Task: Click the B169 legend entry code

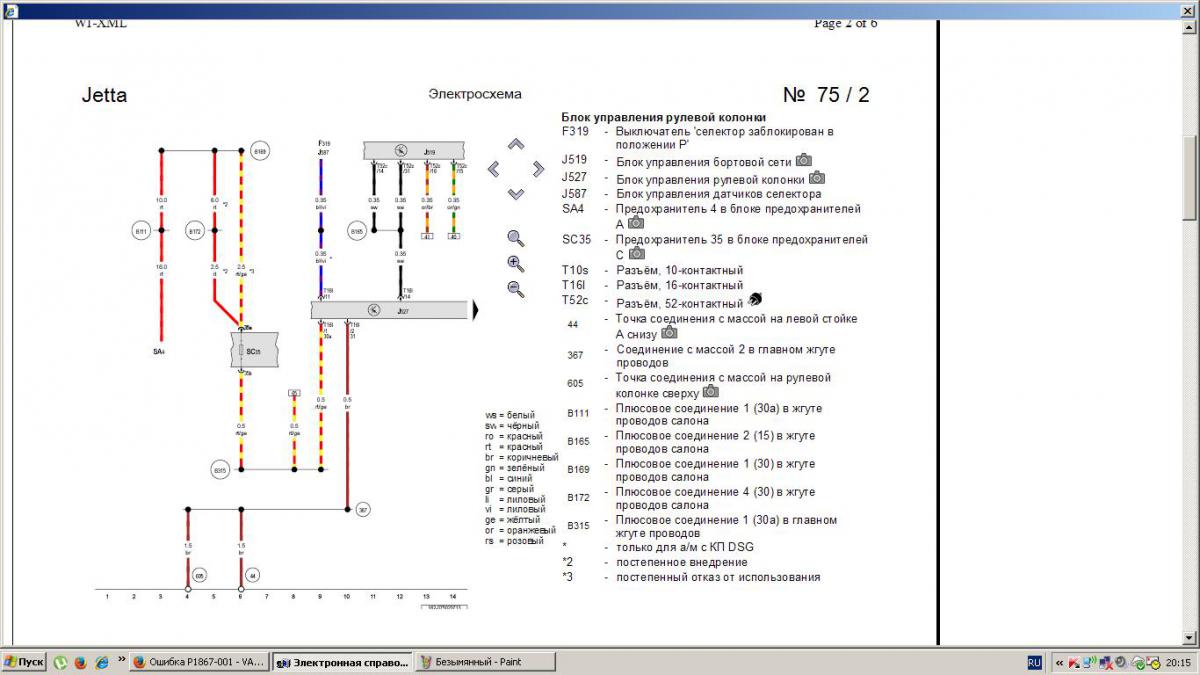Action: click(x=578, y=469)
